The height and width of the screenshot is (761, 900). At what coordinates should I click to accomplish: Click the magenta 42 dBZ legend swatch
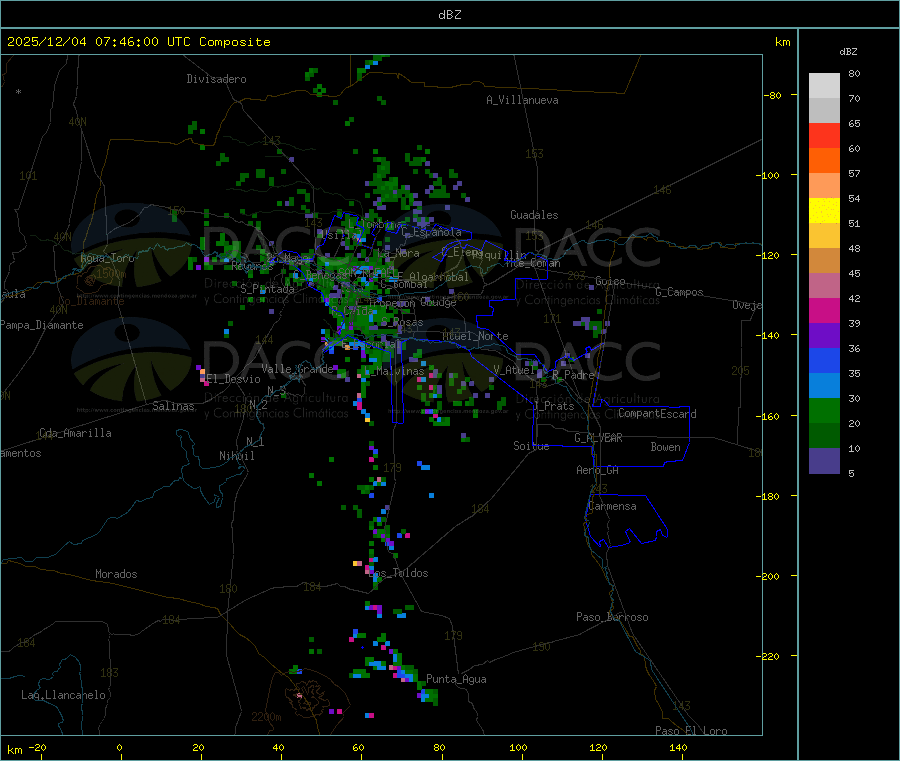click(824, 310)
